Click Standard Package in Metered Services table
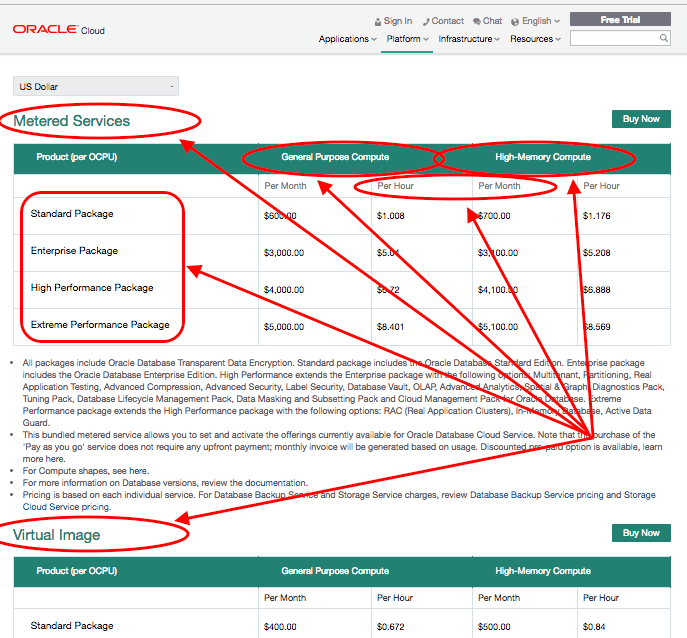The image size is (687, 638). pyautogui.click(x=72, y=214)
